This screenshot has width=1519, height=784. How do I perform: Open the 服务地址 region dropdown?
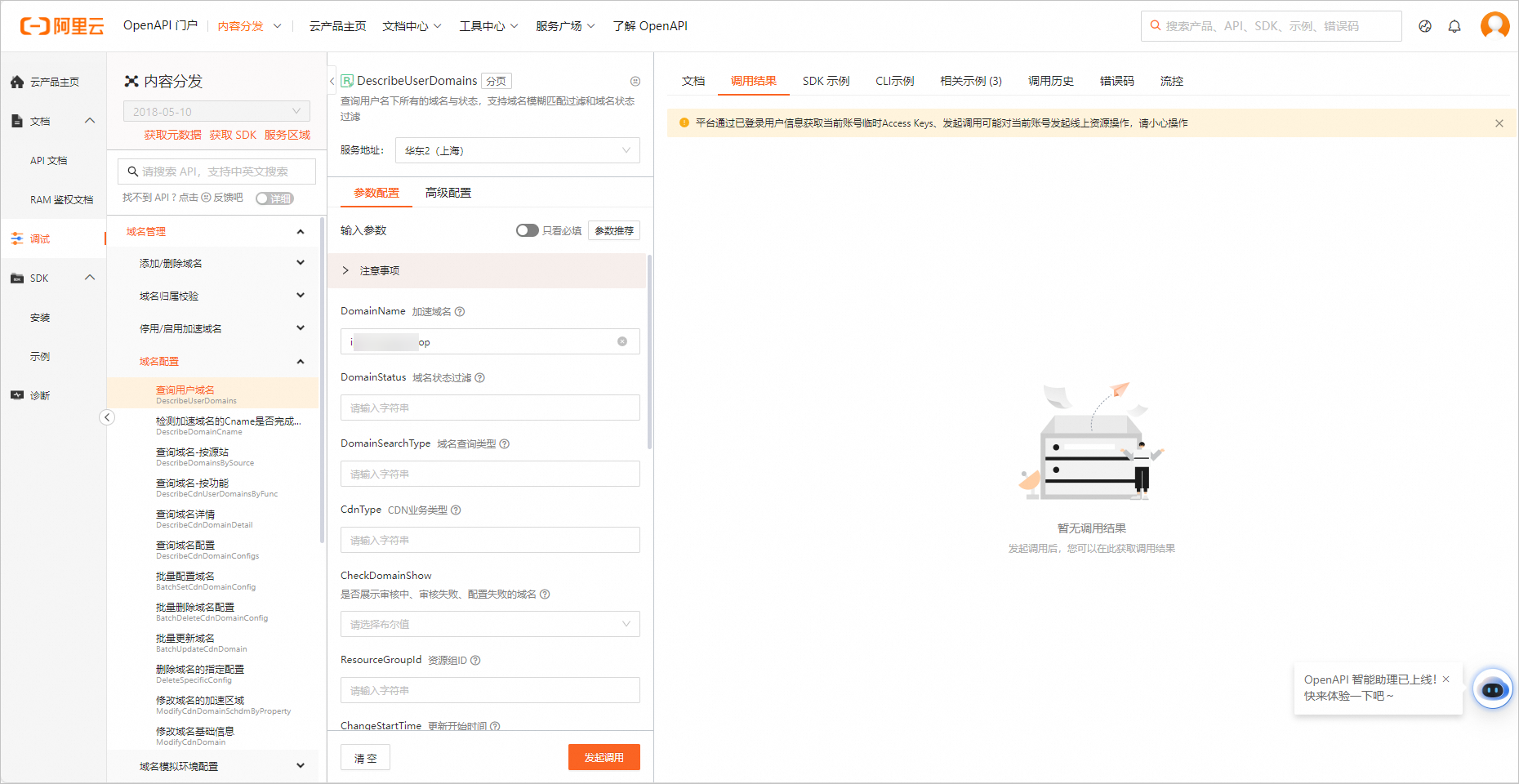(518, 150)
